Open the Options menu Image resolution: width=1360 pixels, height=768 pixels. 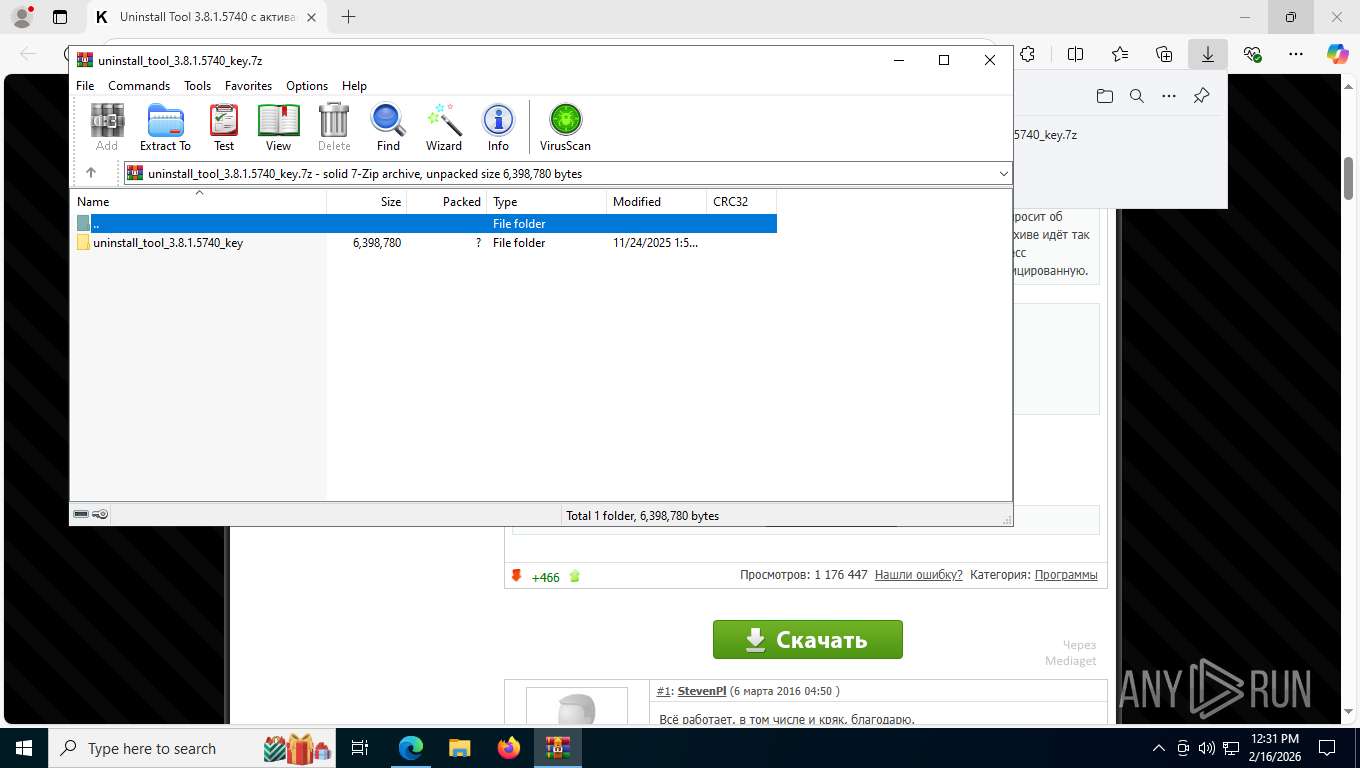(x=307, y=86)
